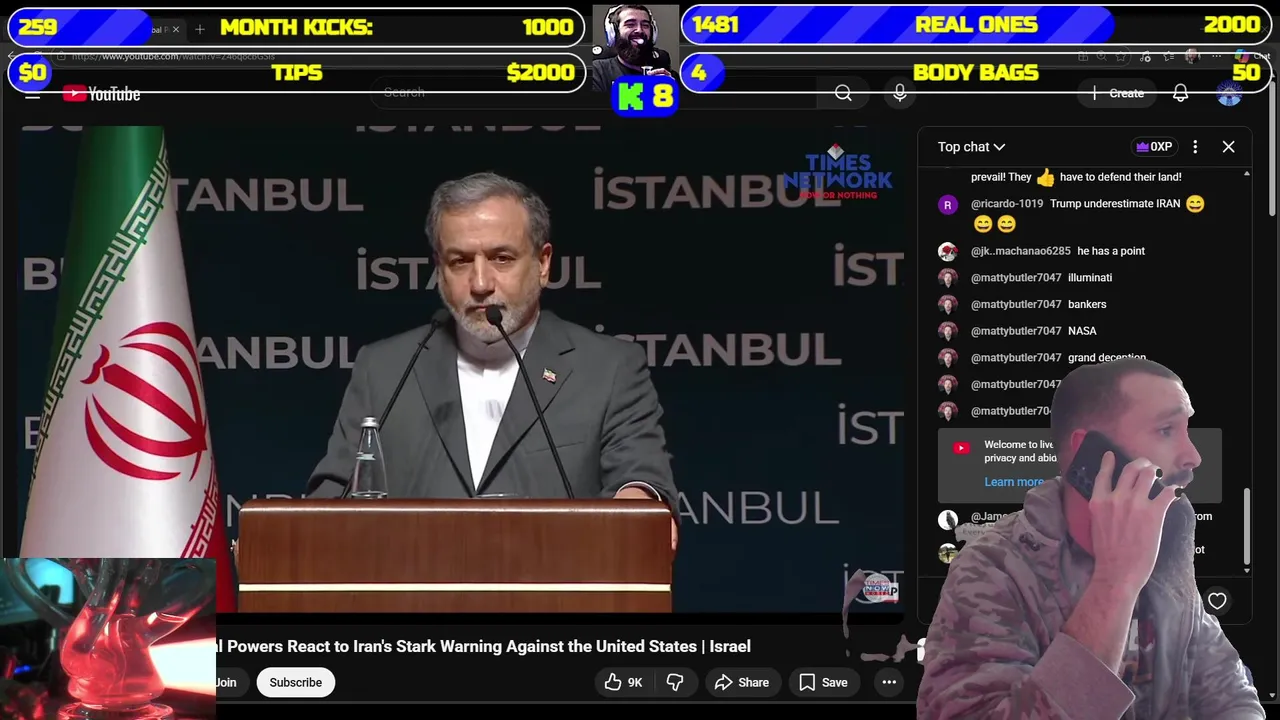Start voice search with microphone icon
The width and height of the screenshot is (1280, 720).
coord(900,93)
